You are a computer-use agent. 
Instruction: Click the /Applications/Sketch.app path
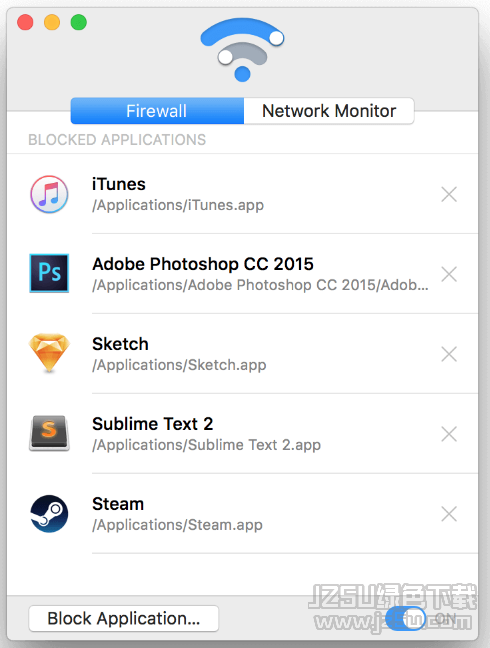click(x=179, y=365)
